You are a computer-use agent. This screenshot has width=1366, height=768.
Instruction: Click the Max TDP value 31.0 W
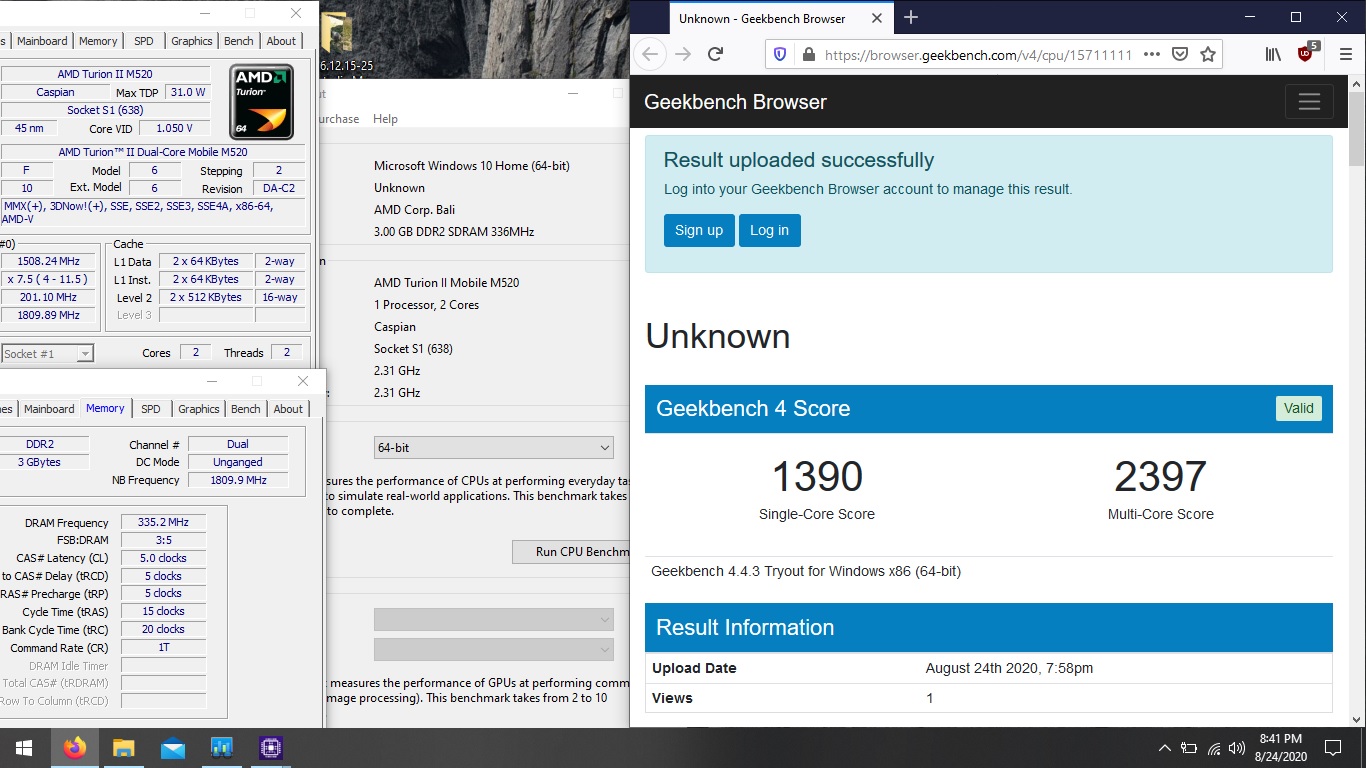pos(187,92)
